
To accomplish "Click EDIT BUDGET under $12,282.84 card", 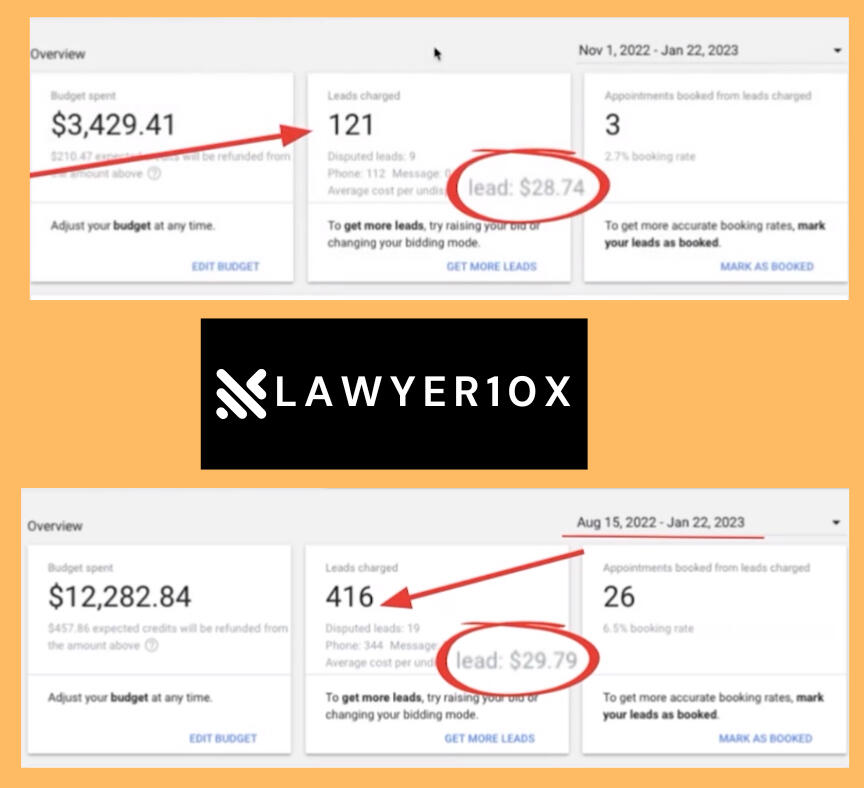I will [x=223, y=738].
